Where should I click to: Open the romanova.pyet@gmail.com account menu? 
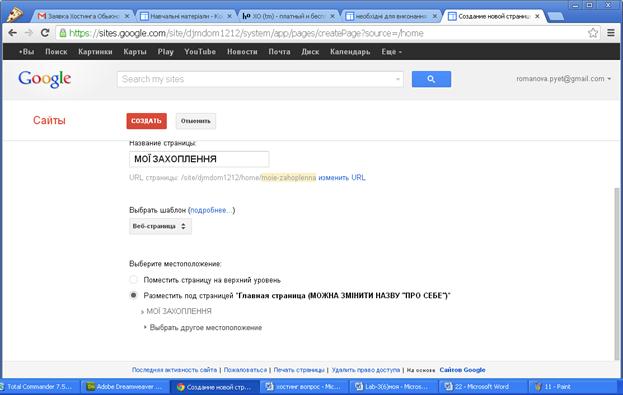pyautogui.click(x=563, y=79)
